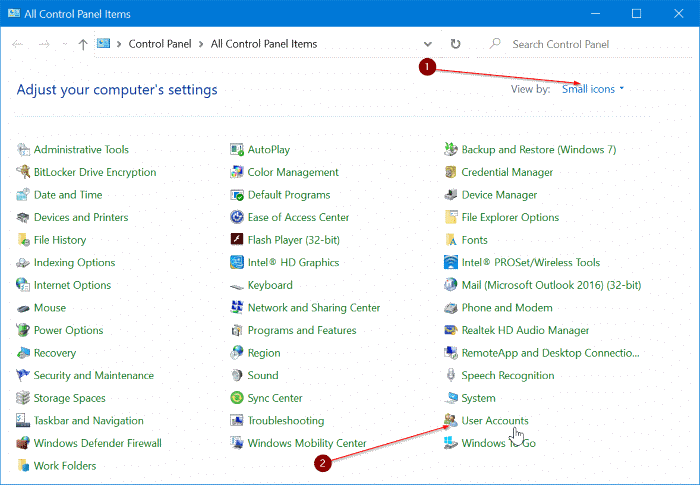This screenshot has height=485, width=700.
Task: Click the Forward navigation arrow
Action: click(x=44, y=44)
